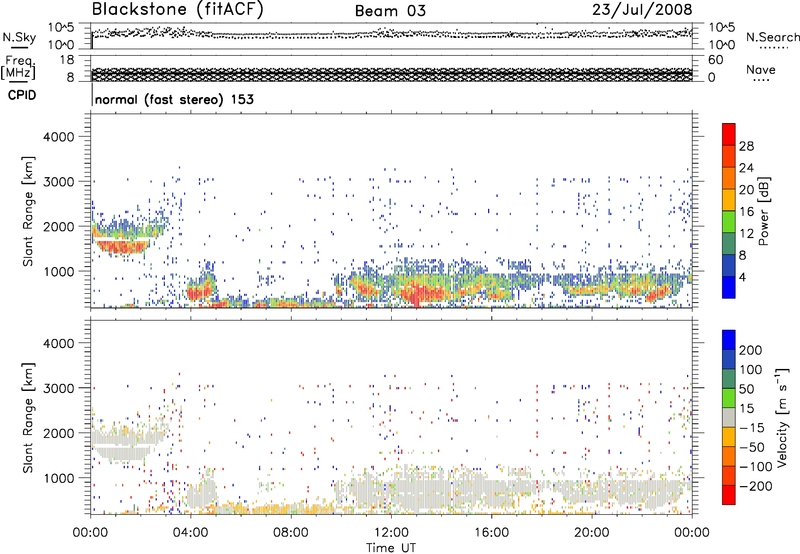Click the frequency band trace in the Freq panel
Screen dimensions: 800x554
391,74
